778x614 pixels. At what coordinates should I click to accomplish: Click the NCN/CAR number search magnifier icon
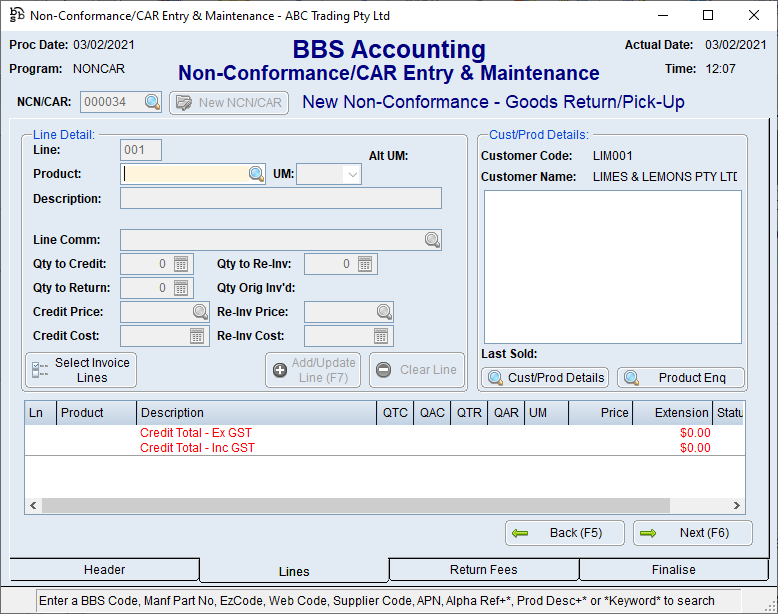point(152,102)
